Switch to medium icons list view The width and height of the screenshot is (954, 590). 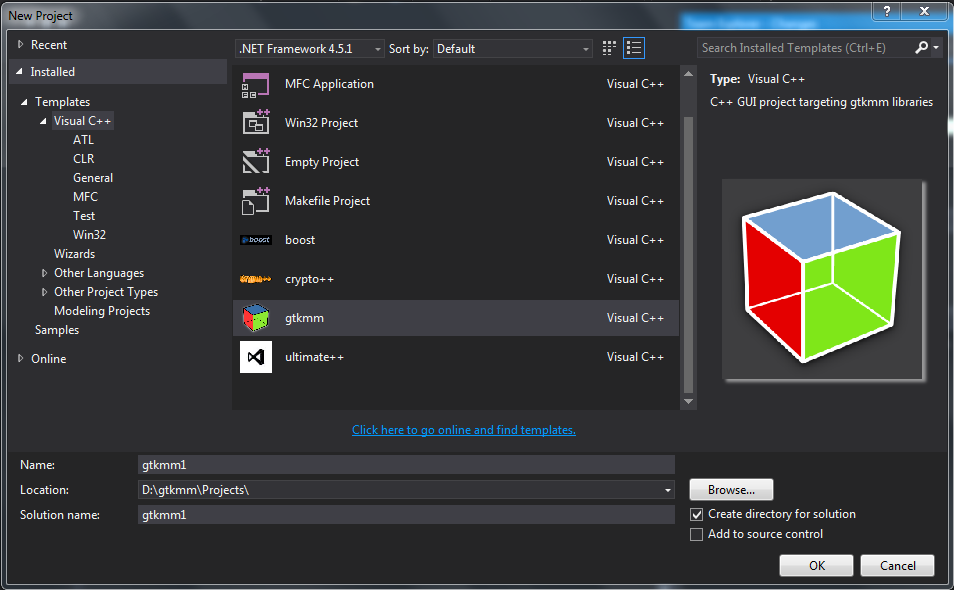[634, 48]
